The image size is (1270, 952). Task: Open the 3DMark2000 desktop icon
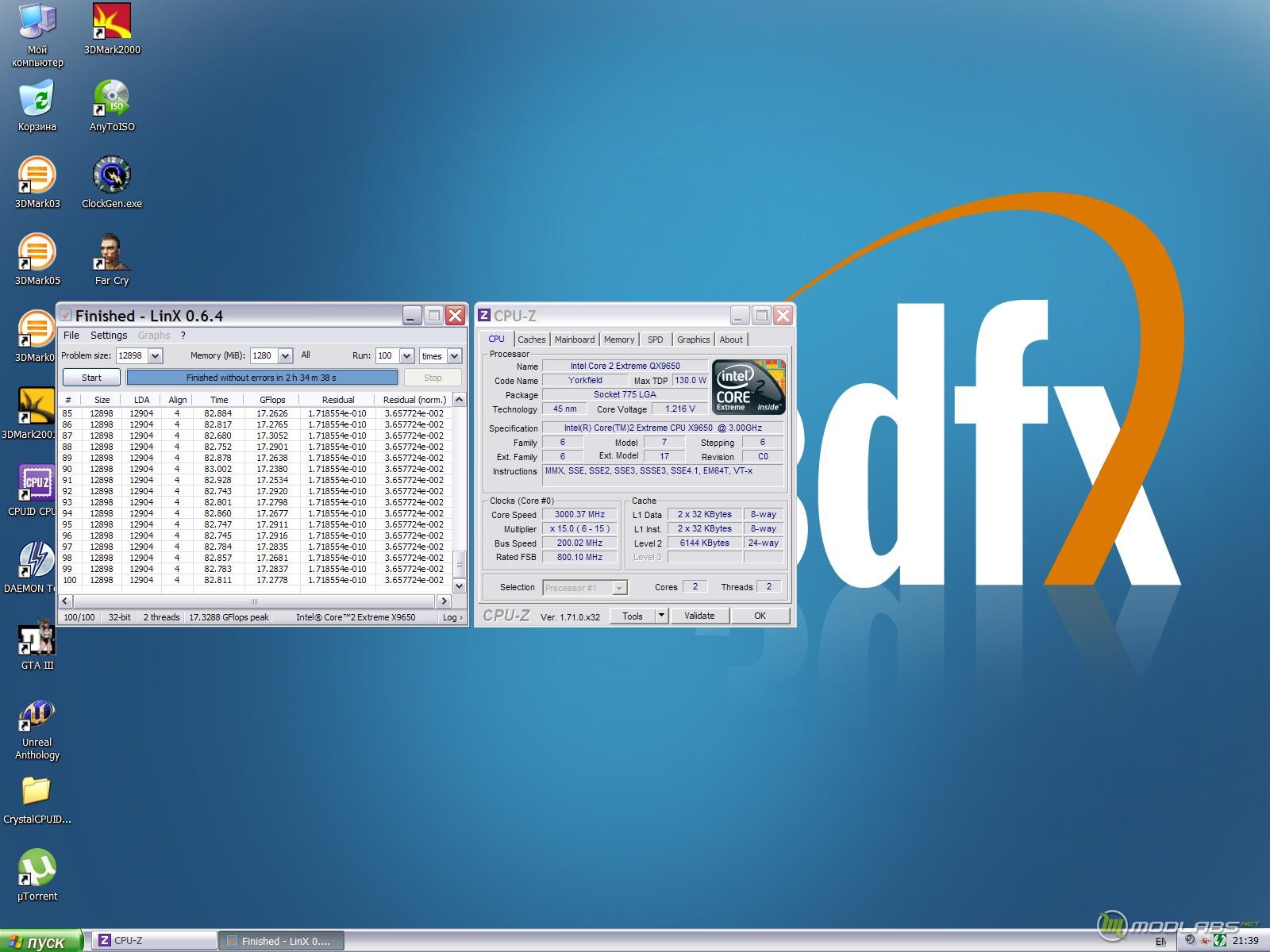112,24
